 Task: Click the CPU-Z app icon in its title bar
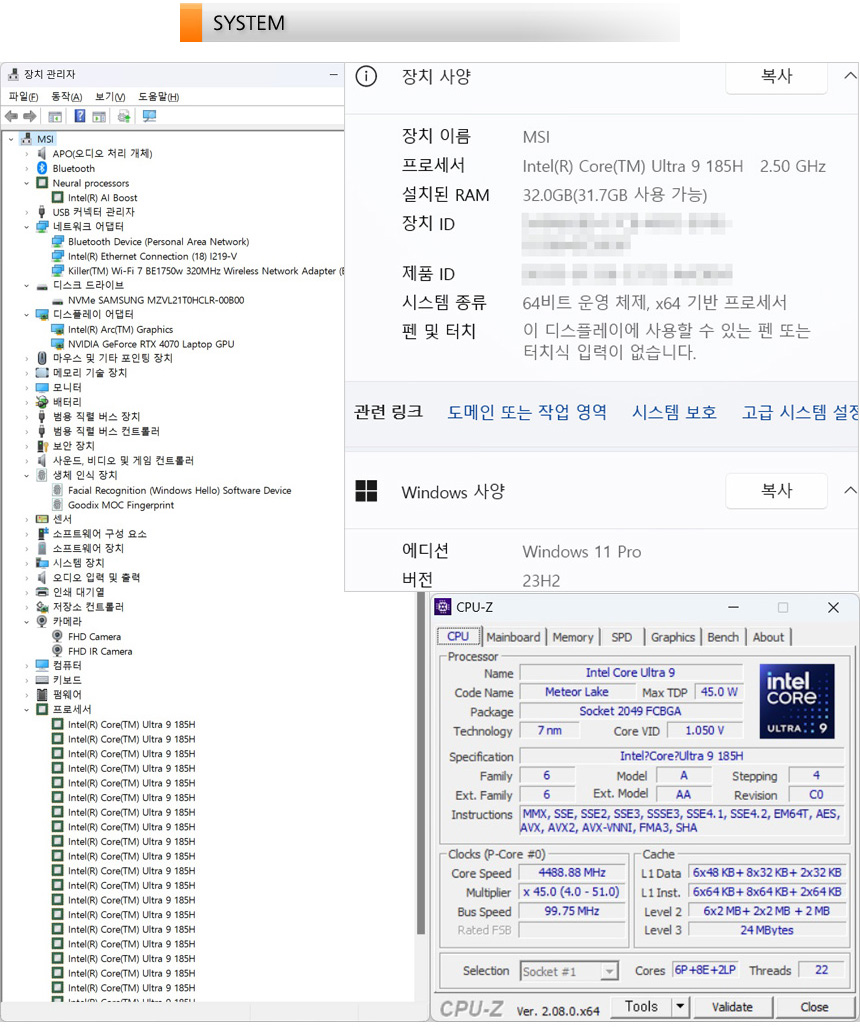point(443,607)
